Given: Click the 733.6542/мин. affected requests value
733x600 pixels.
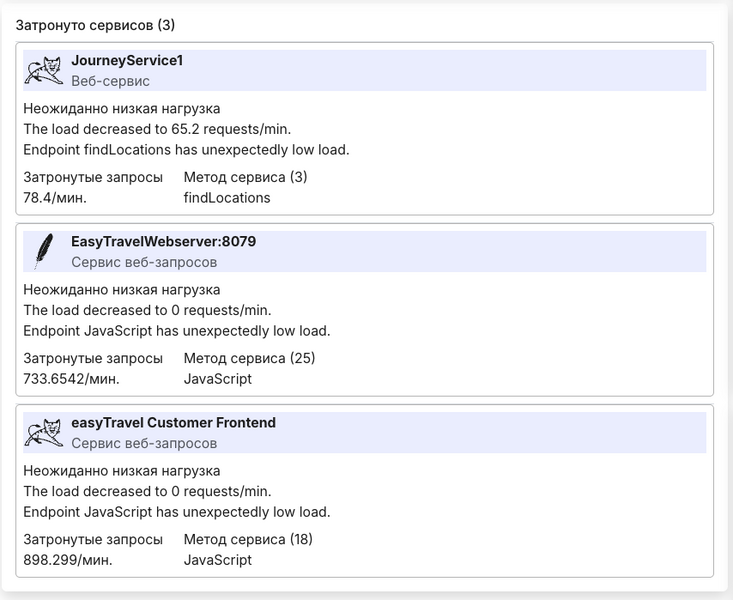Looking at the screenshot, I should pyautogui.click(x=72, y=379).
